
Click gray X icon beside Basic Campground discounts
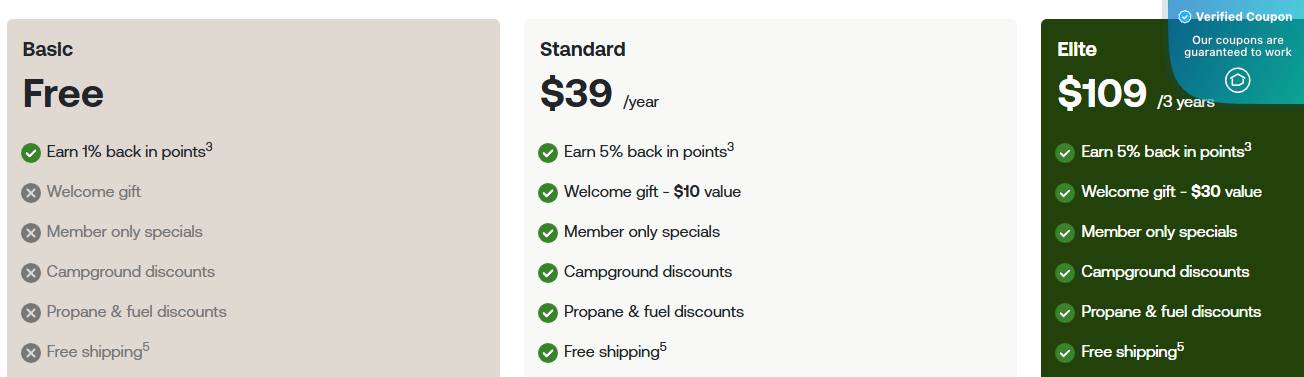click(31, 273)
